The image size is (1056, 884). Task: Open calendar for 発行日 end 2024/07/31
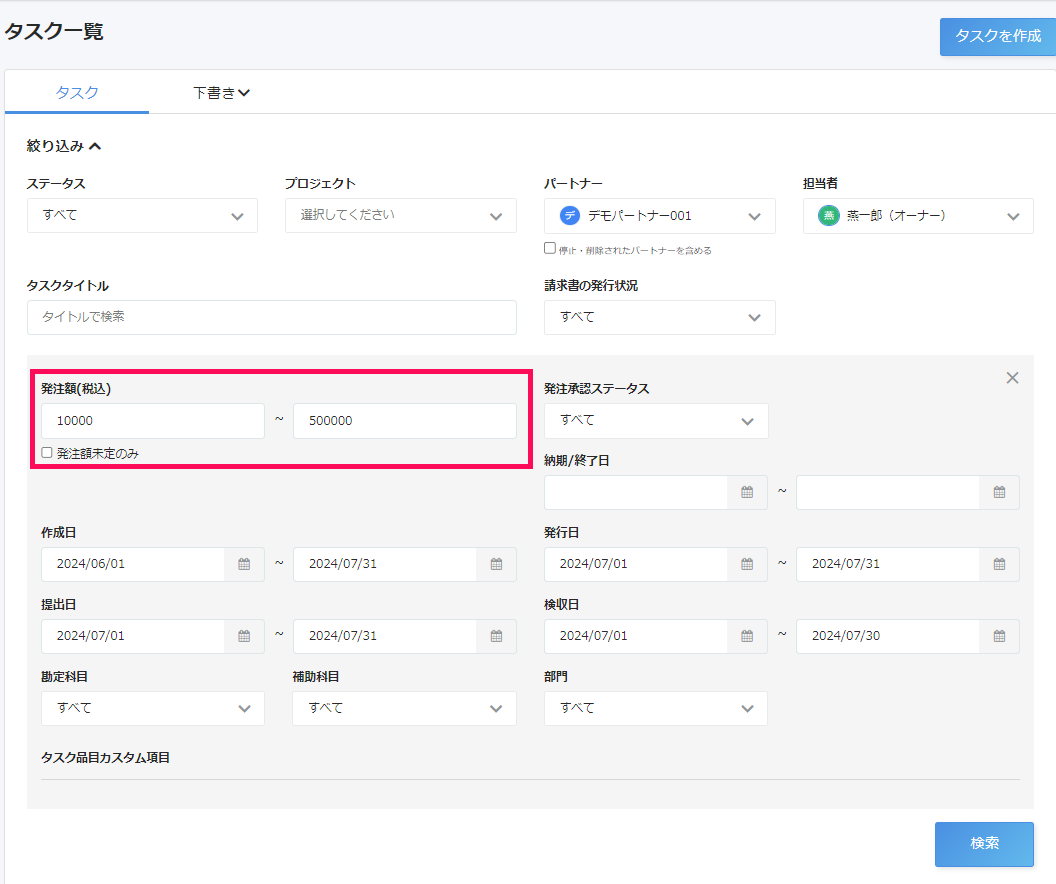[x=999, y=564]
